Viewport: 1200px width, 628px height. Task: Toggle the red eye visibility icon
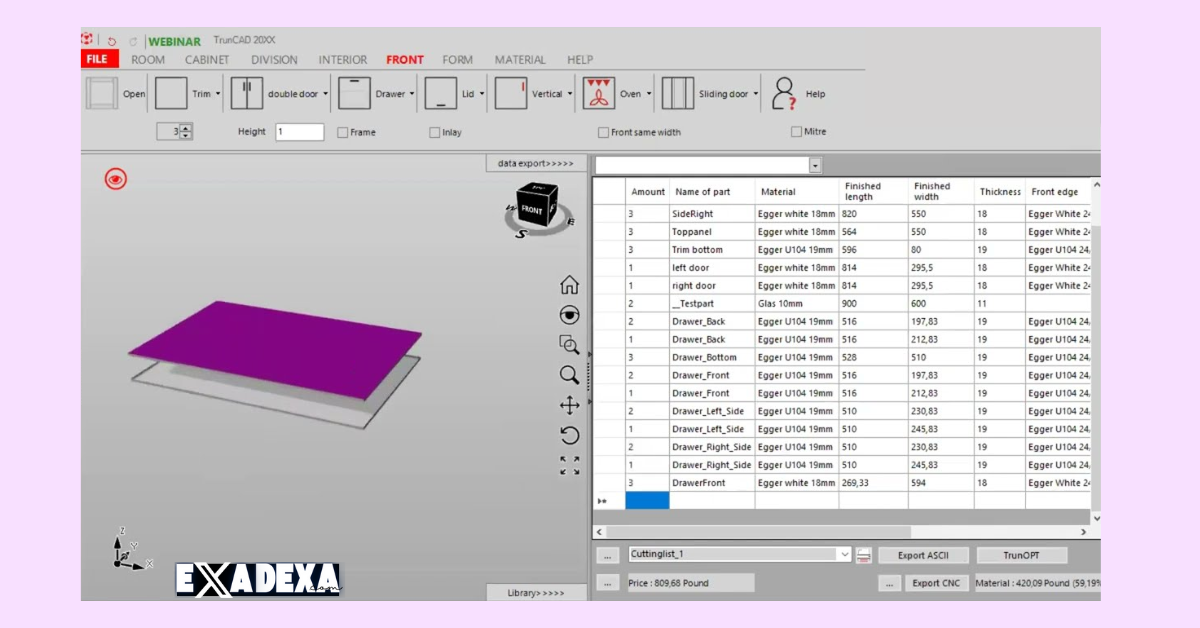point(115,177)
